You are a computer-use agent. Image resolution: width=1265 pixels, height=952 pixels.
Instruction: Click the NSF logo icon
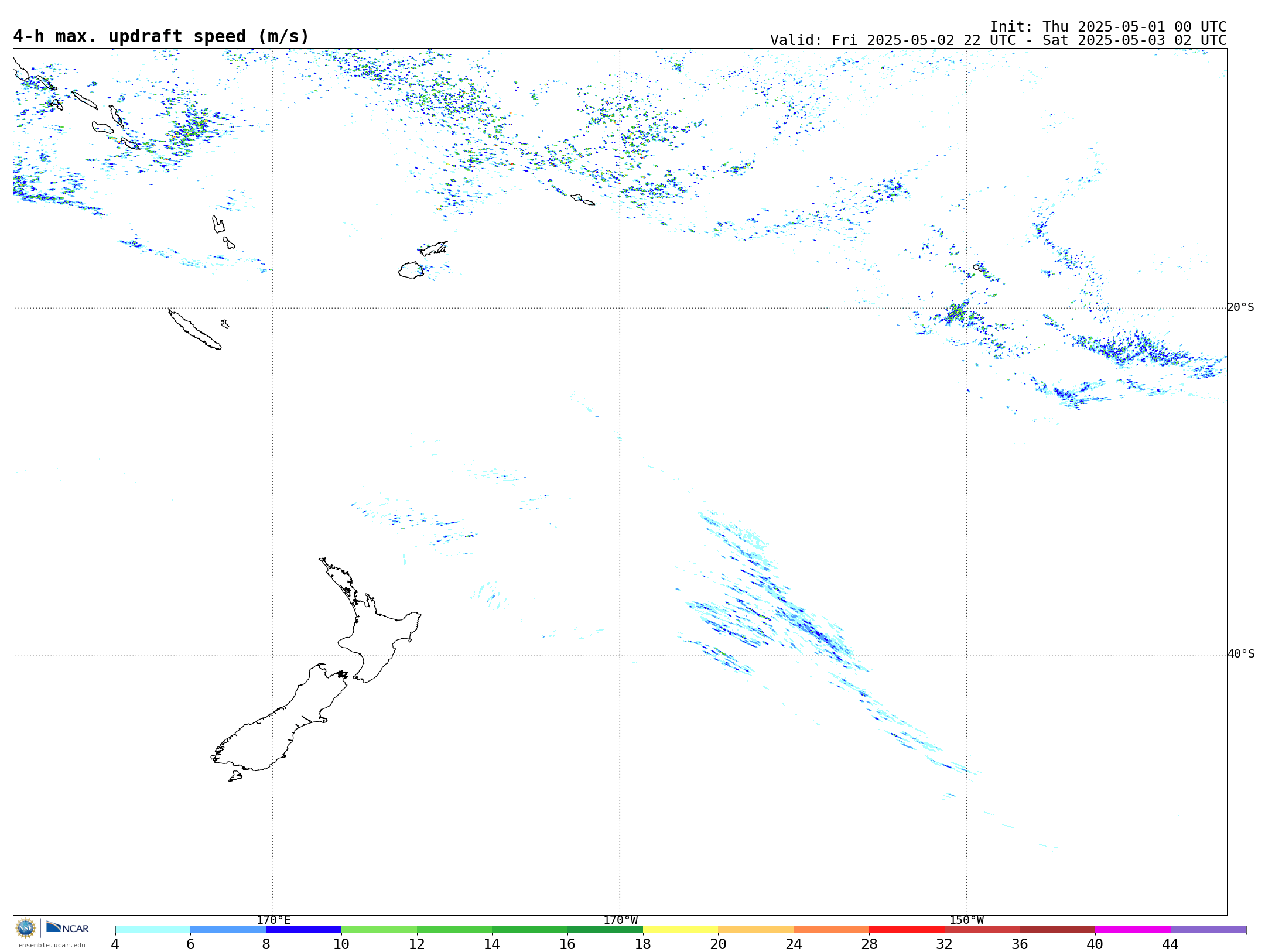coord(26,928)
